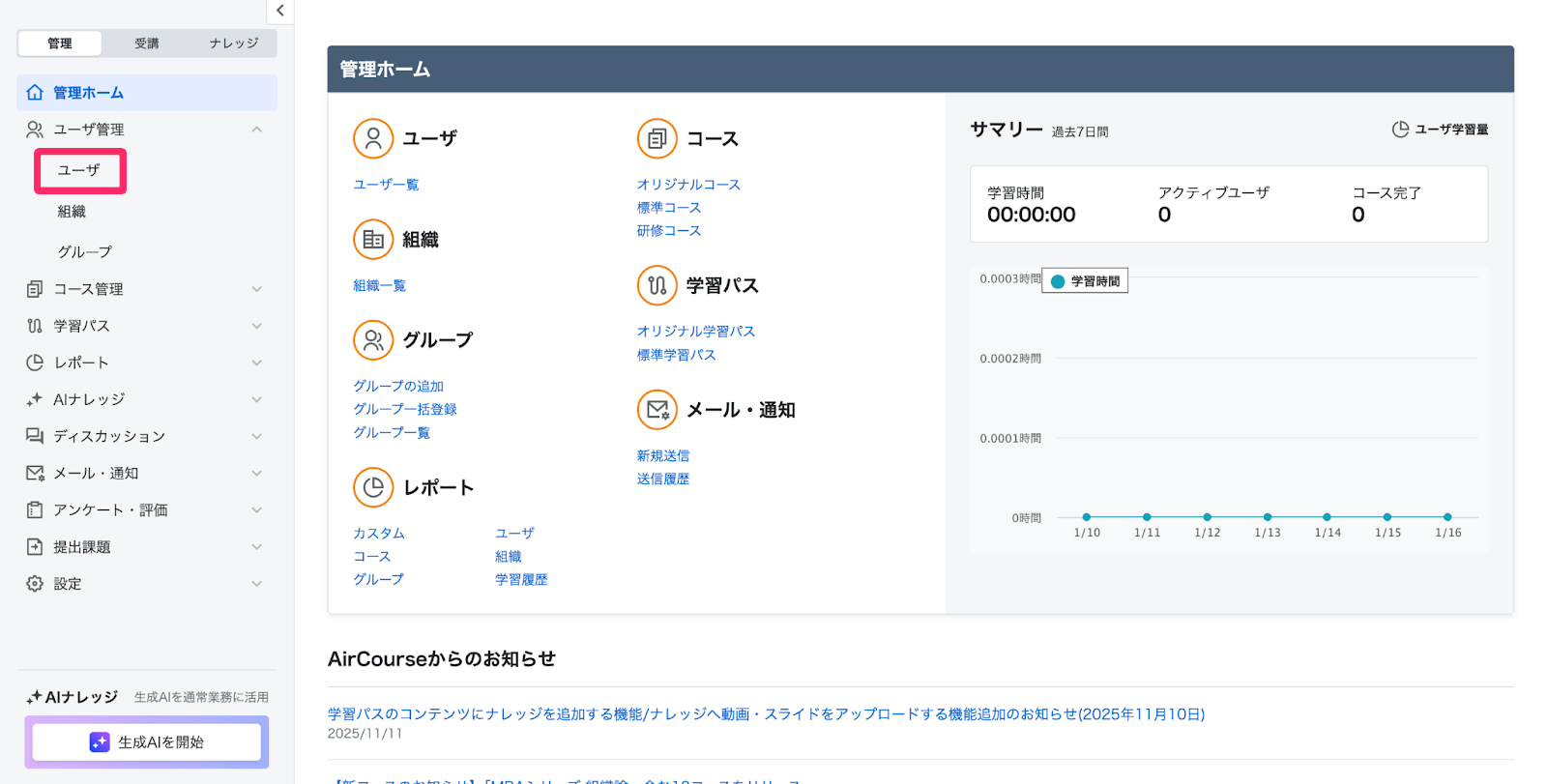Expand the コース管理 section chevron
1547x784 pixels.
[x=256, y=289]
